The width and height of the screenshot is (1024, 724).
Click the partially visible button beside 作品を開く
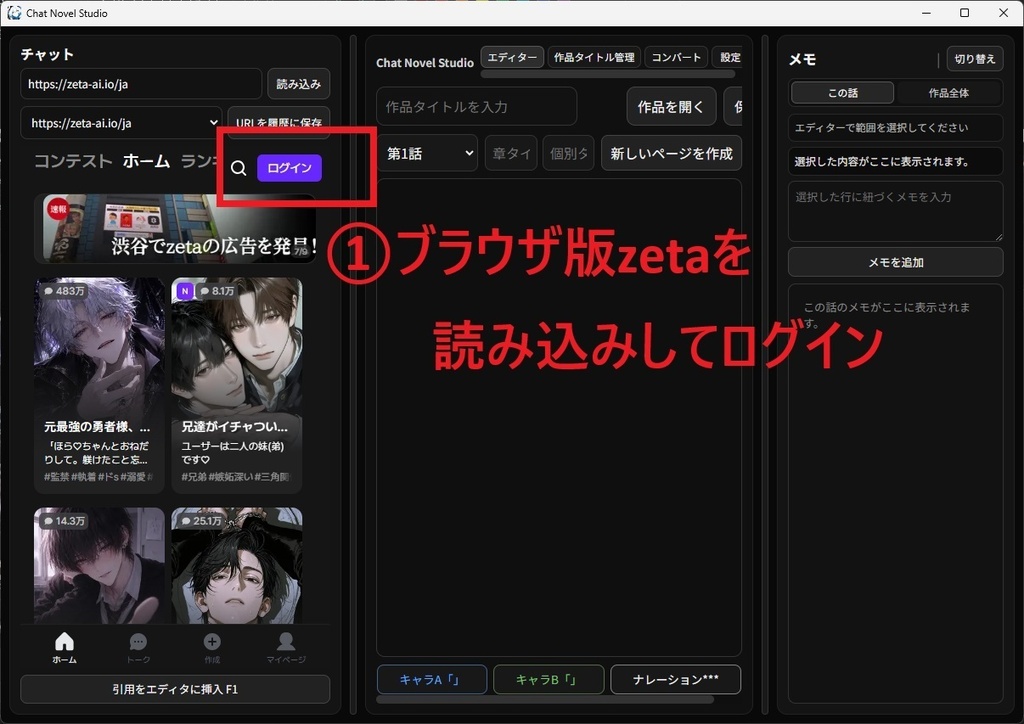733,107
